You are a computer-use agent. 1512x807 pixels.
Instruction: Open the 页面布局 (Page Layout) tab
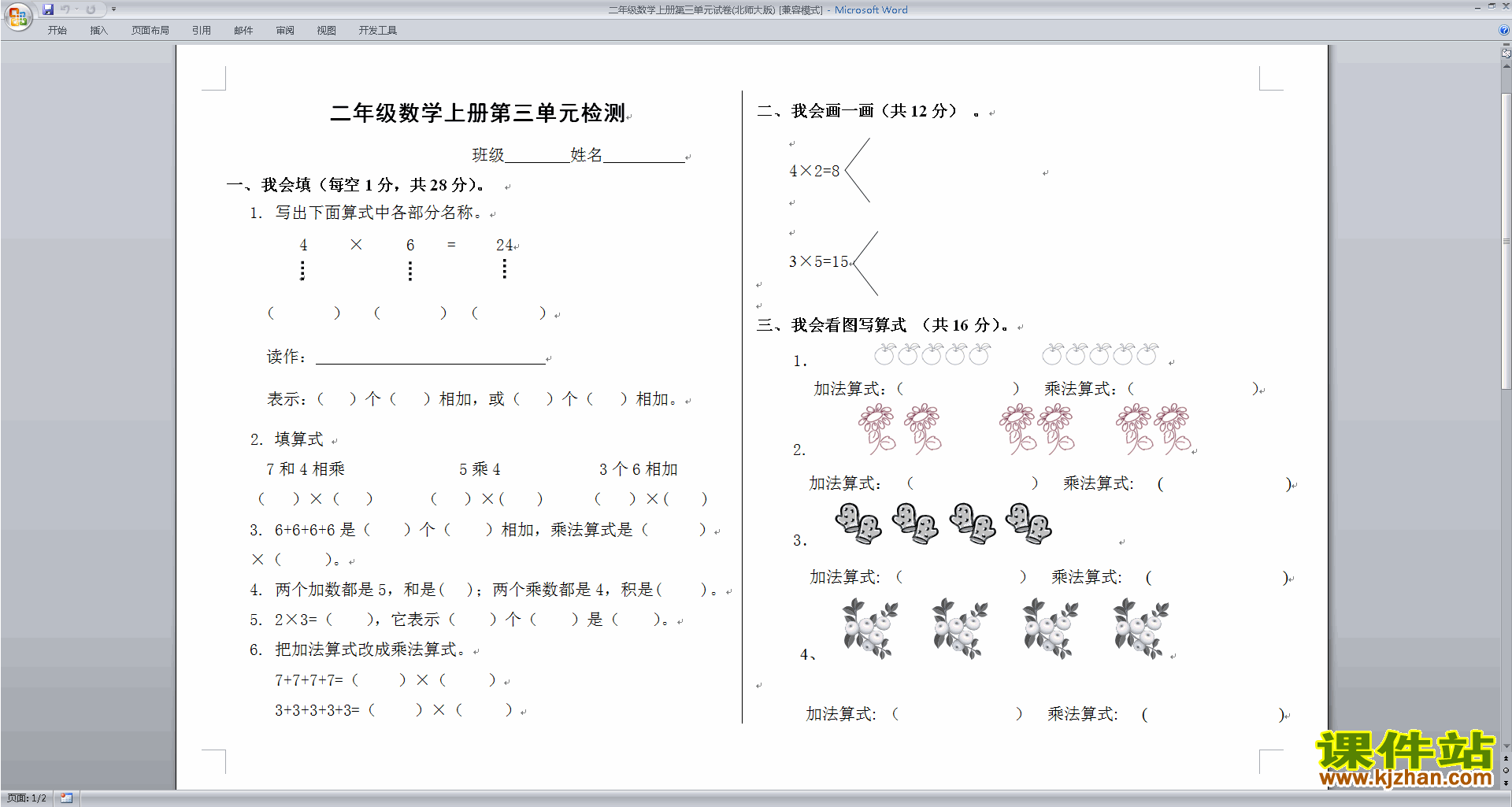[150, 31]
